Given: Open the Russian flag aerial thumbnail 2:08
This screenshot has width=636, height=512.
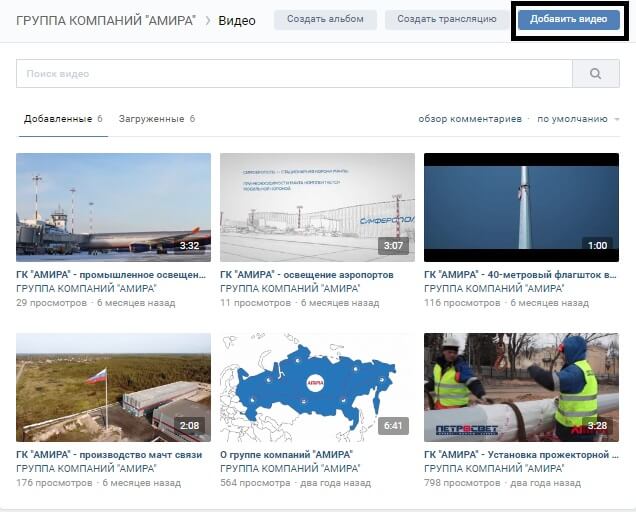Looking at the screenshot, I should pyautogui.click(x=114, y=387).
